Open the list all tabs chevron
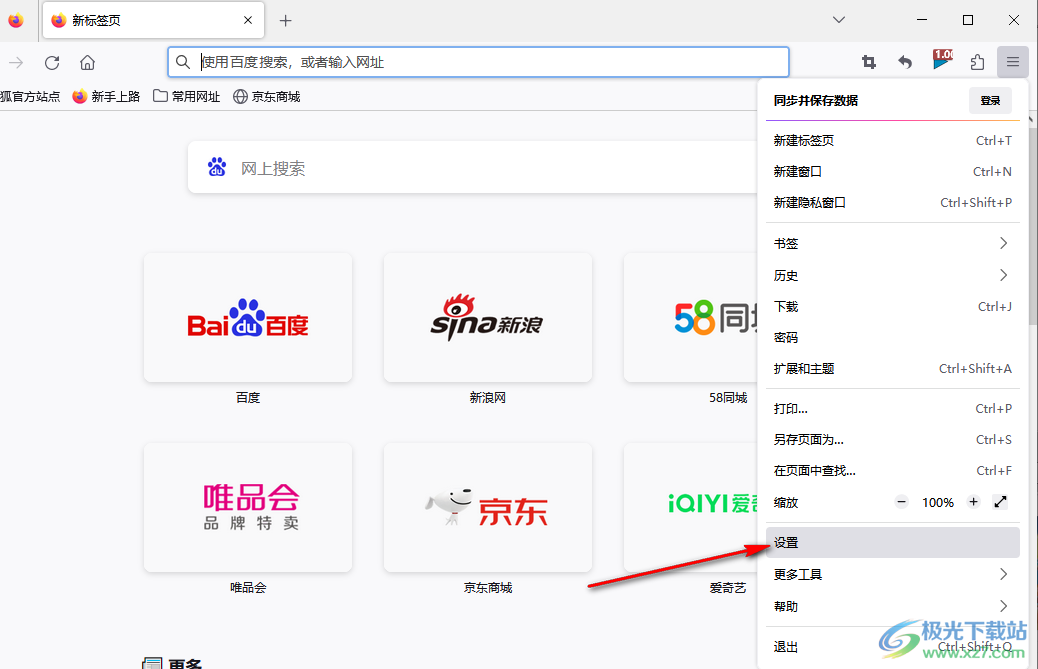This screenshot has width=1038, height=669. [x=839, y=20]
